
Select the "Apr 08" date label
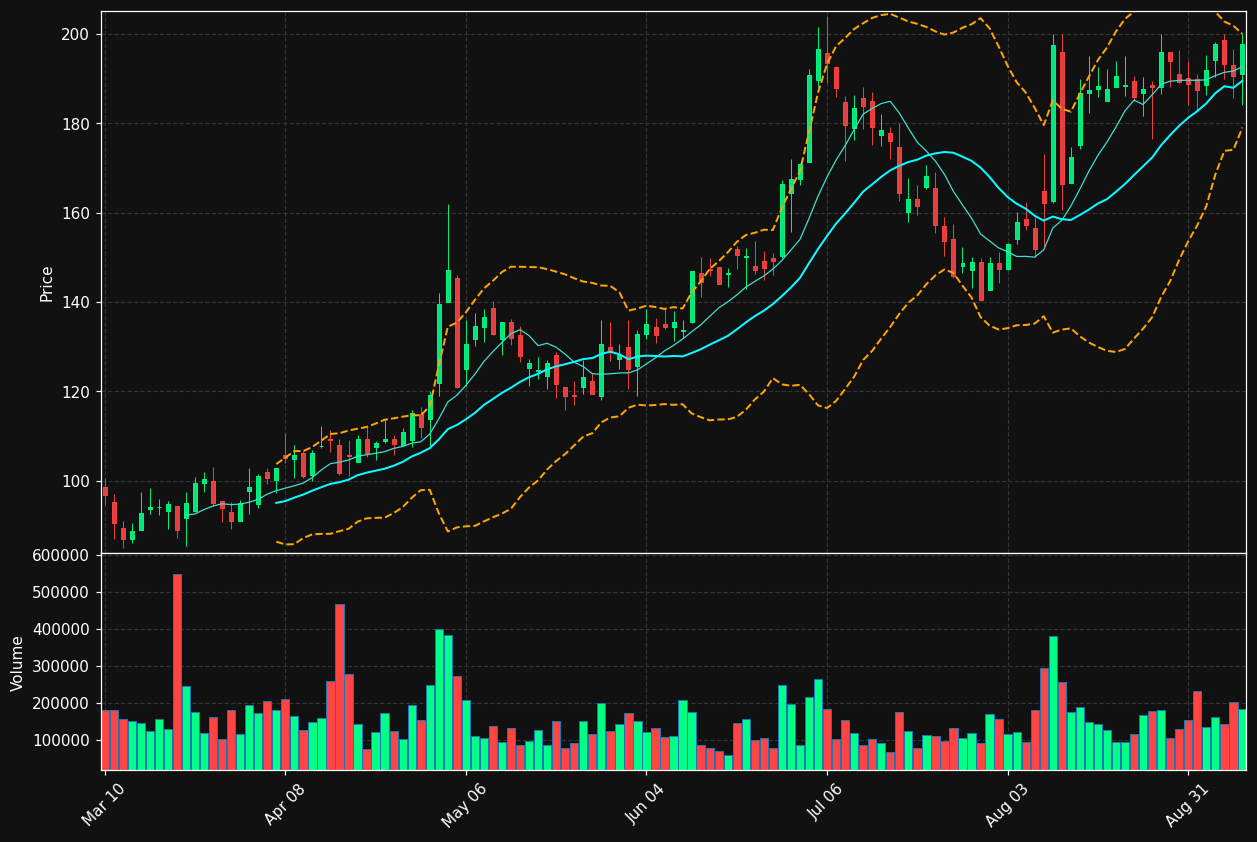pos(284,804)
